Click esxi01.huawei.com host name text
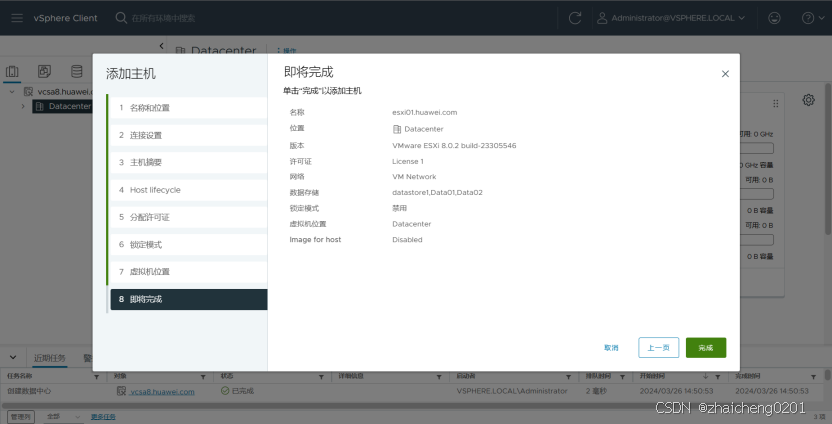Image resolution: width=832 pixels, height=424 pixels. coord(424,113)
